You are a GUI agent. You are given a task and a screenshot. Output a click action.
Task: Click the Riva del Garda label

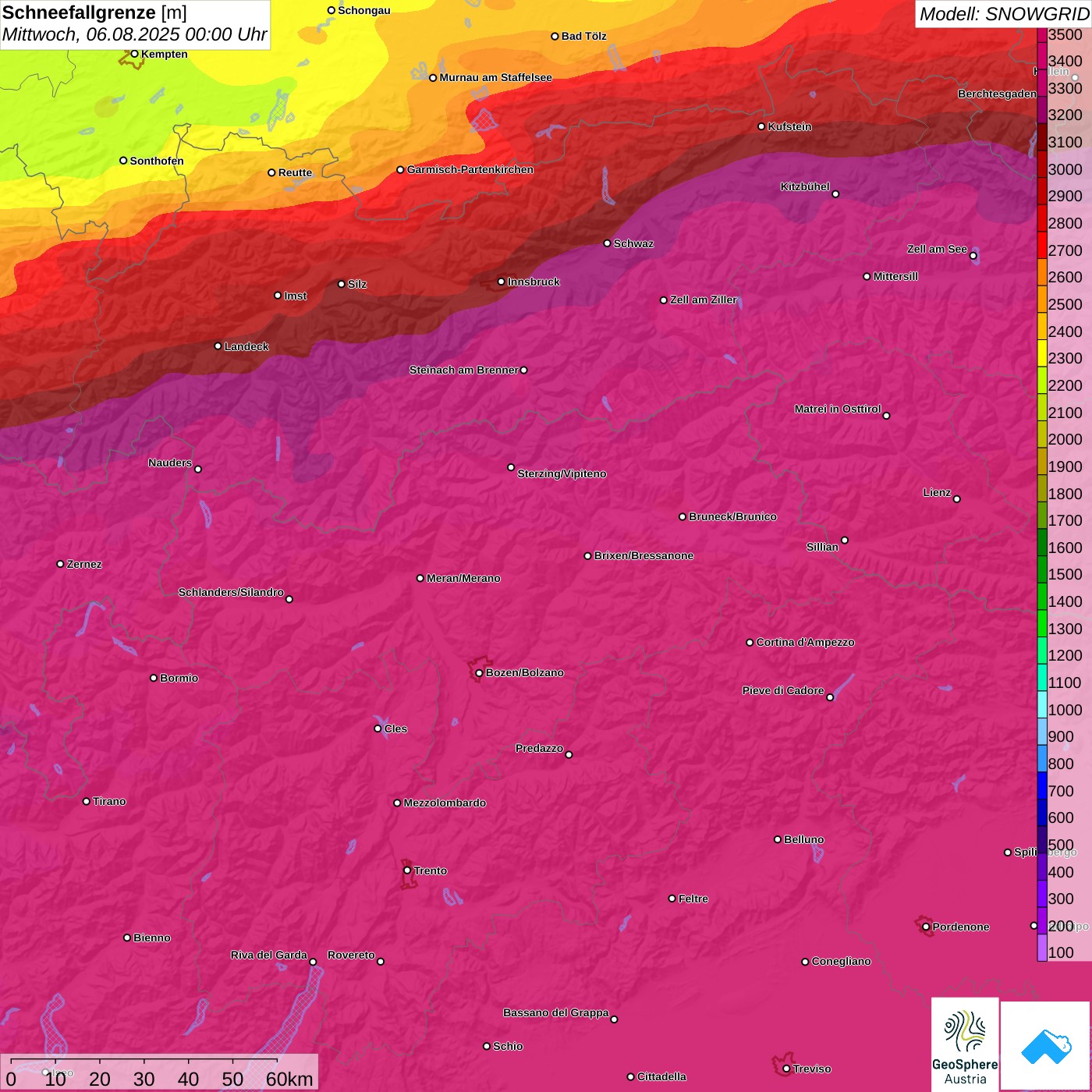[269, 955]
